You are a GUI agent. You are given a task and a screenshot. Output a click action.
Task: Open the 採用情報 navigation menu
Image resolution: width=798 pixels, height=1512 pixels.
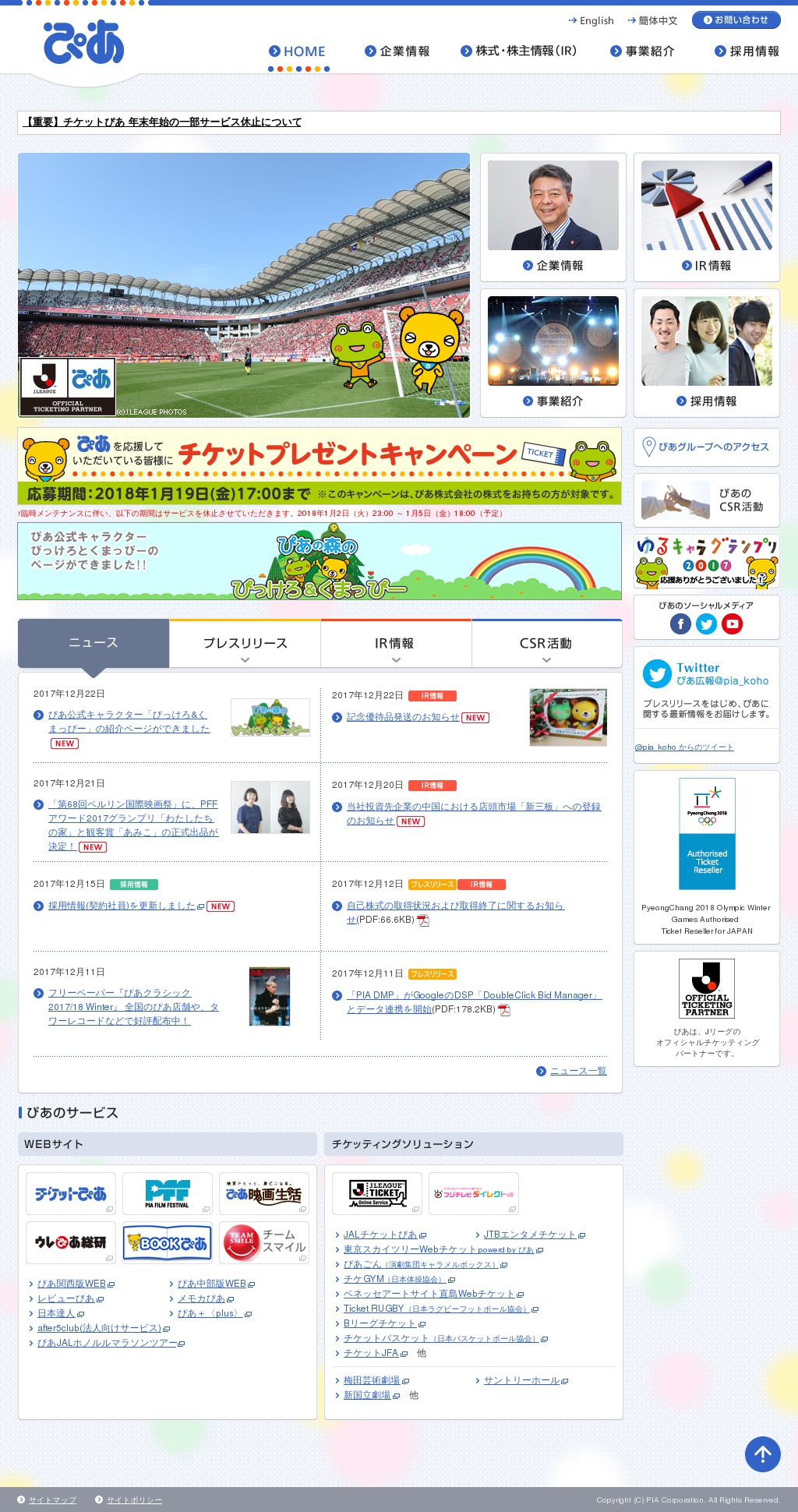[x=747, y=51]
